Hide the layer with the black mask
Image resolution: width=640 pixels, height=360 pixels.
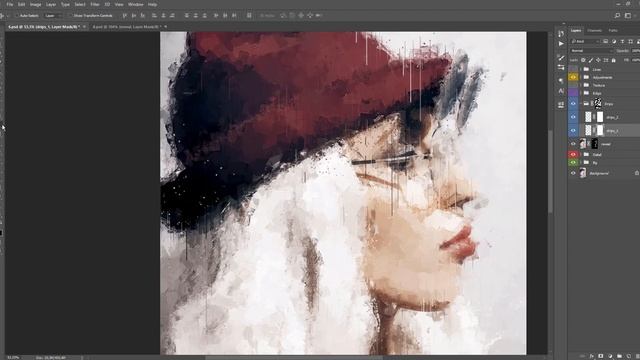click(x=573, y=144)
